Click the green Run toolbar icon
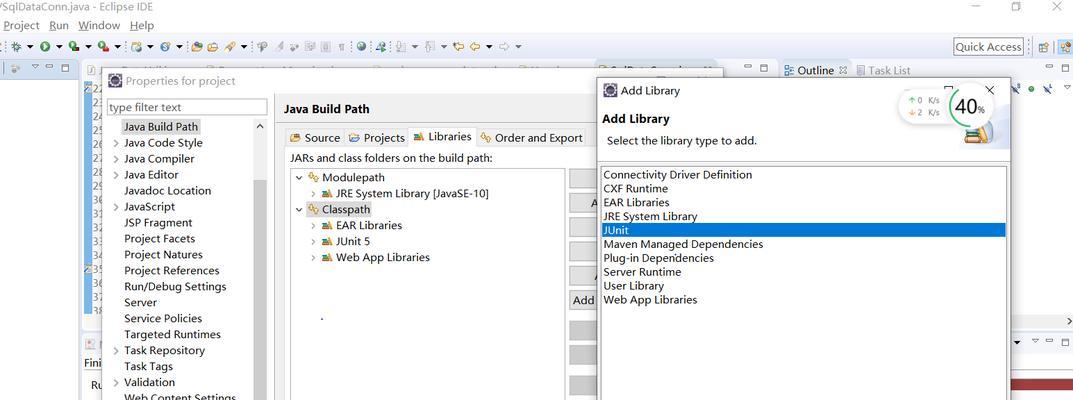1073x400 pixels. point(45,46)
